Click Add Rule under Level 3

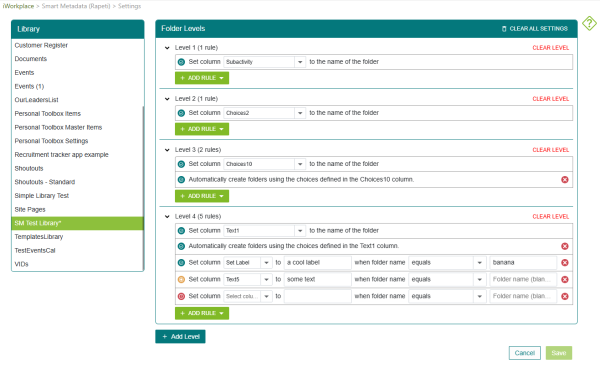pos(202,196)
